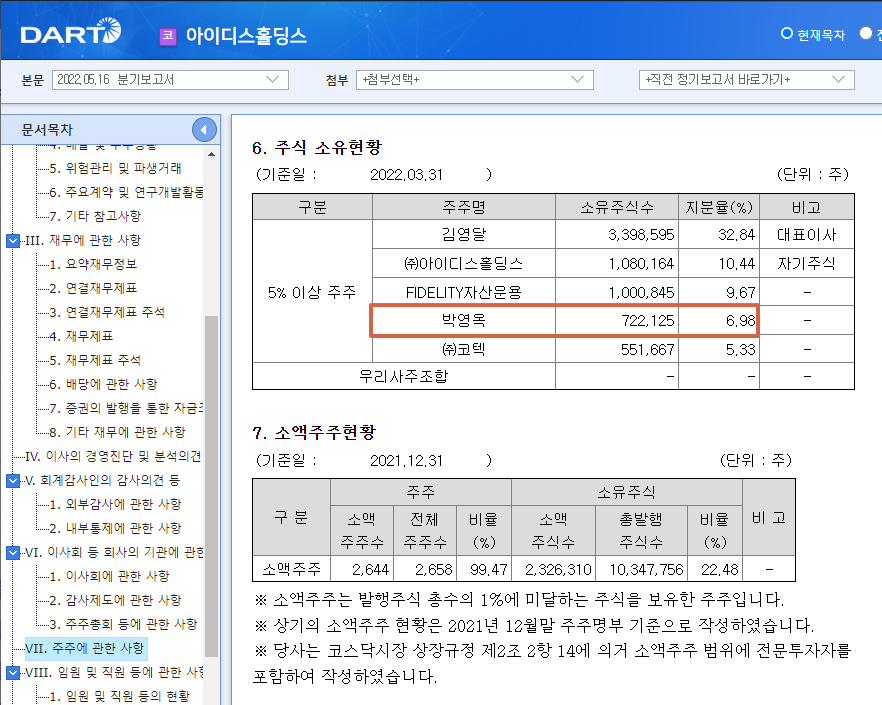Collapse the VIII. 임원 및 직원 section
The height and width of the screenshot is (705, 882).
point(14,671)
